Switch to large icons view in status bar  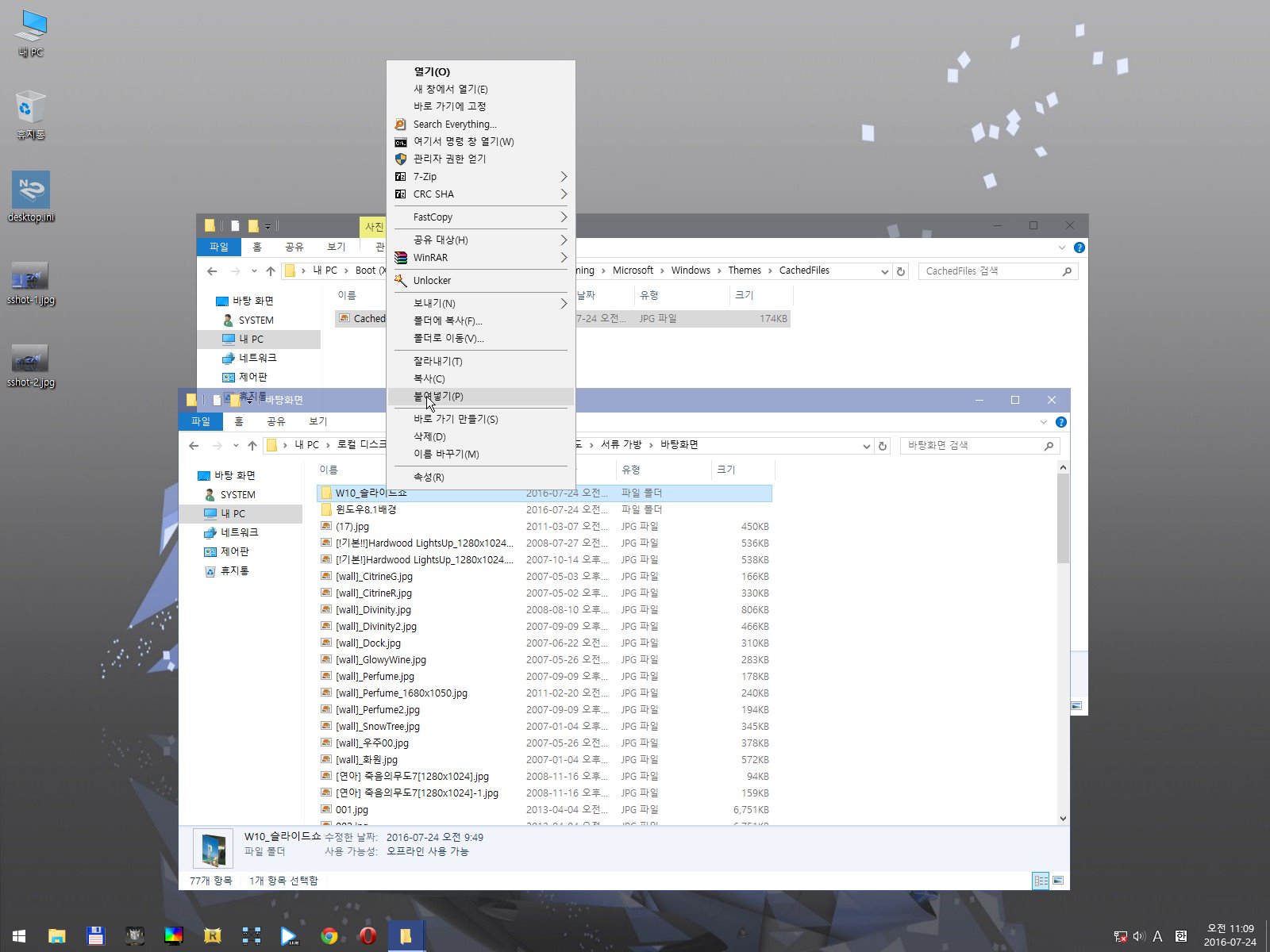pos(1058,881)
